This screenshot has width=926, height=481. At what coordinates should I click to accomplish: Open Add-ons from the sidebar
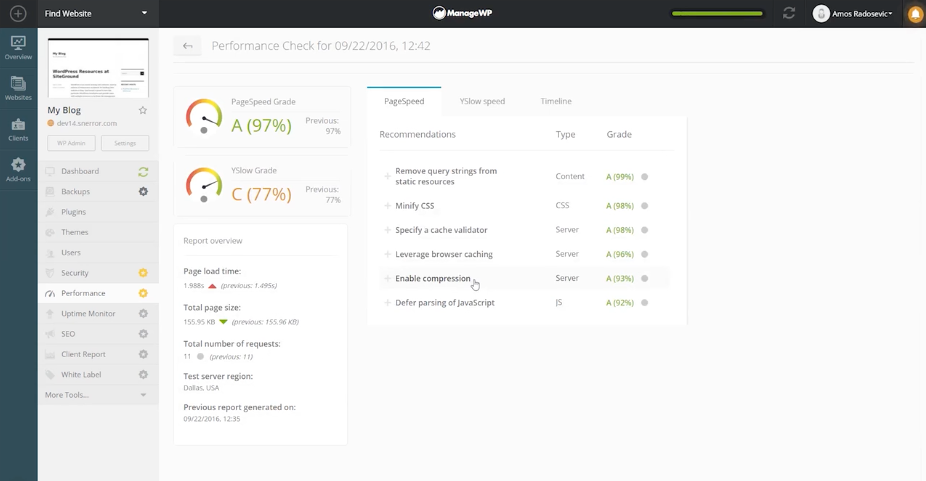click(x=18, y=170)
